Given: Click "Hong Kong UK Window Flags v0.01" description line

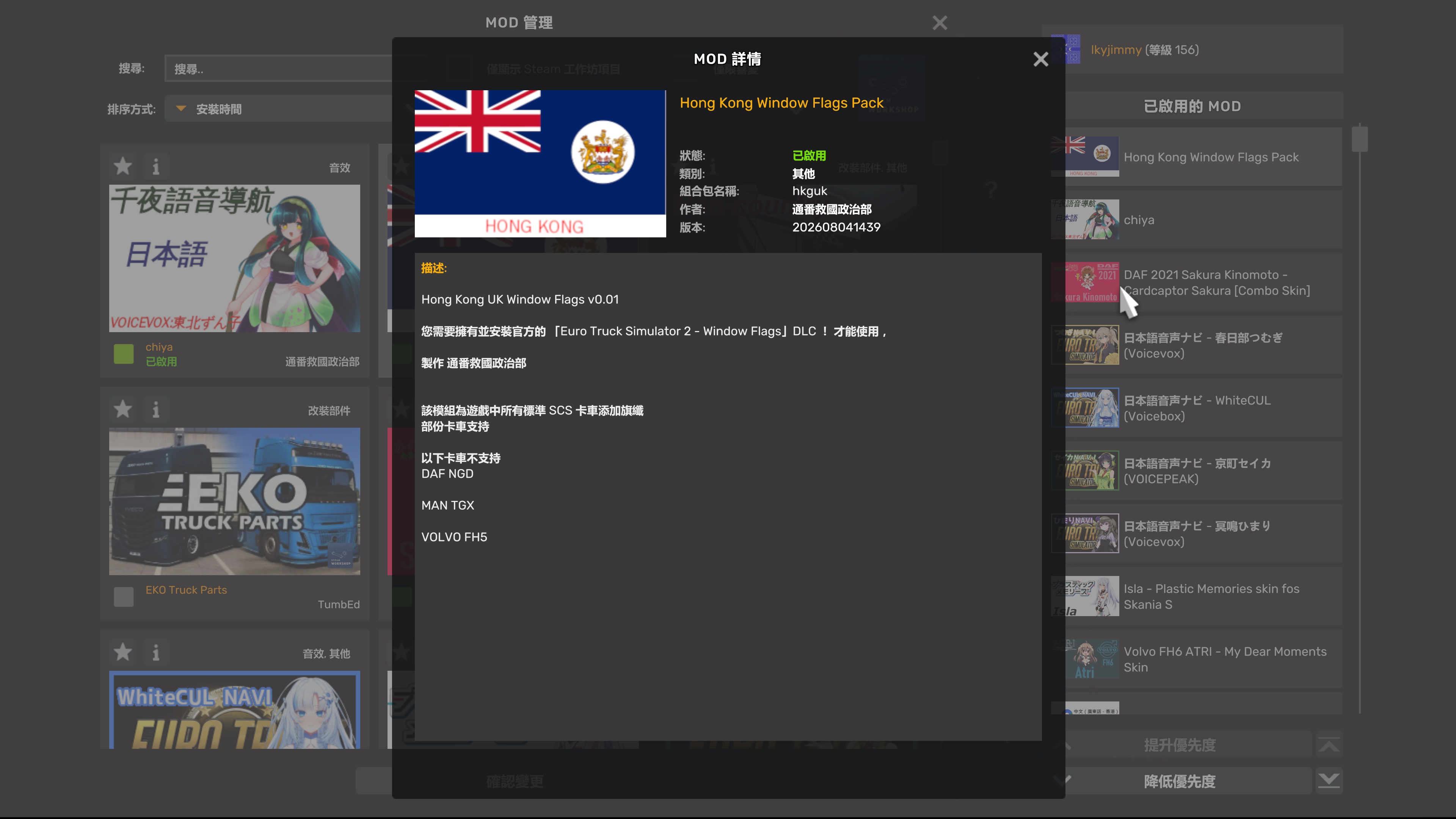Looking at the screenshot, I should 519,300.
